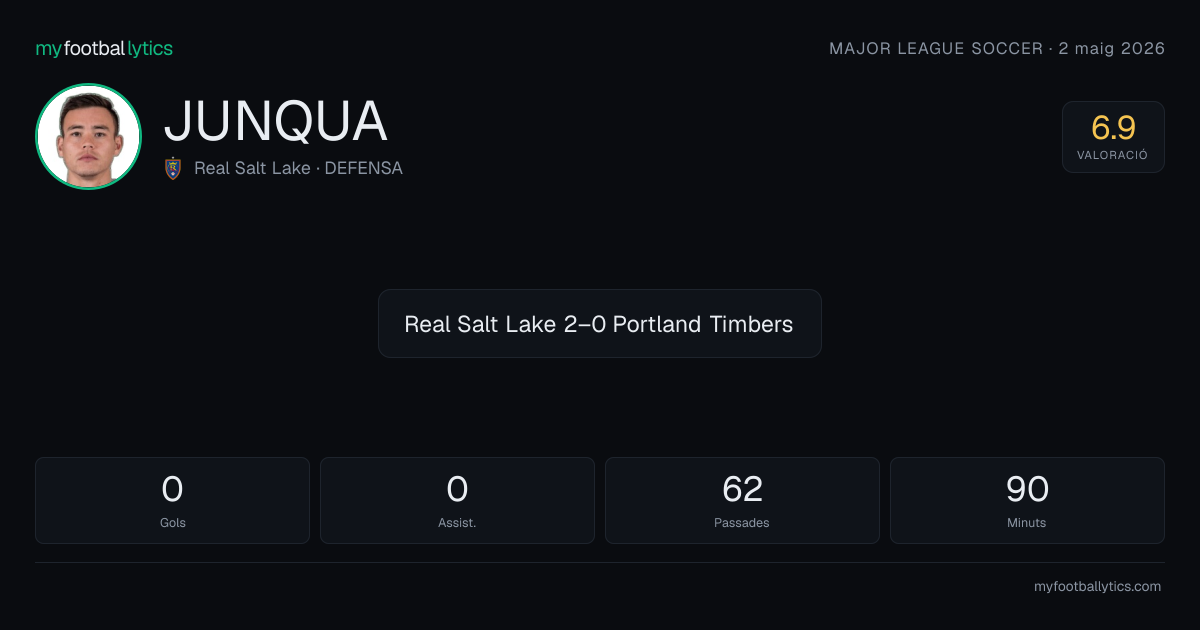The height and width of the screenshot is (630, 1200).
Task: Click the Real Salt Lake club crest icon
Action: 173,168
